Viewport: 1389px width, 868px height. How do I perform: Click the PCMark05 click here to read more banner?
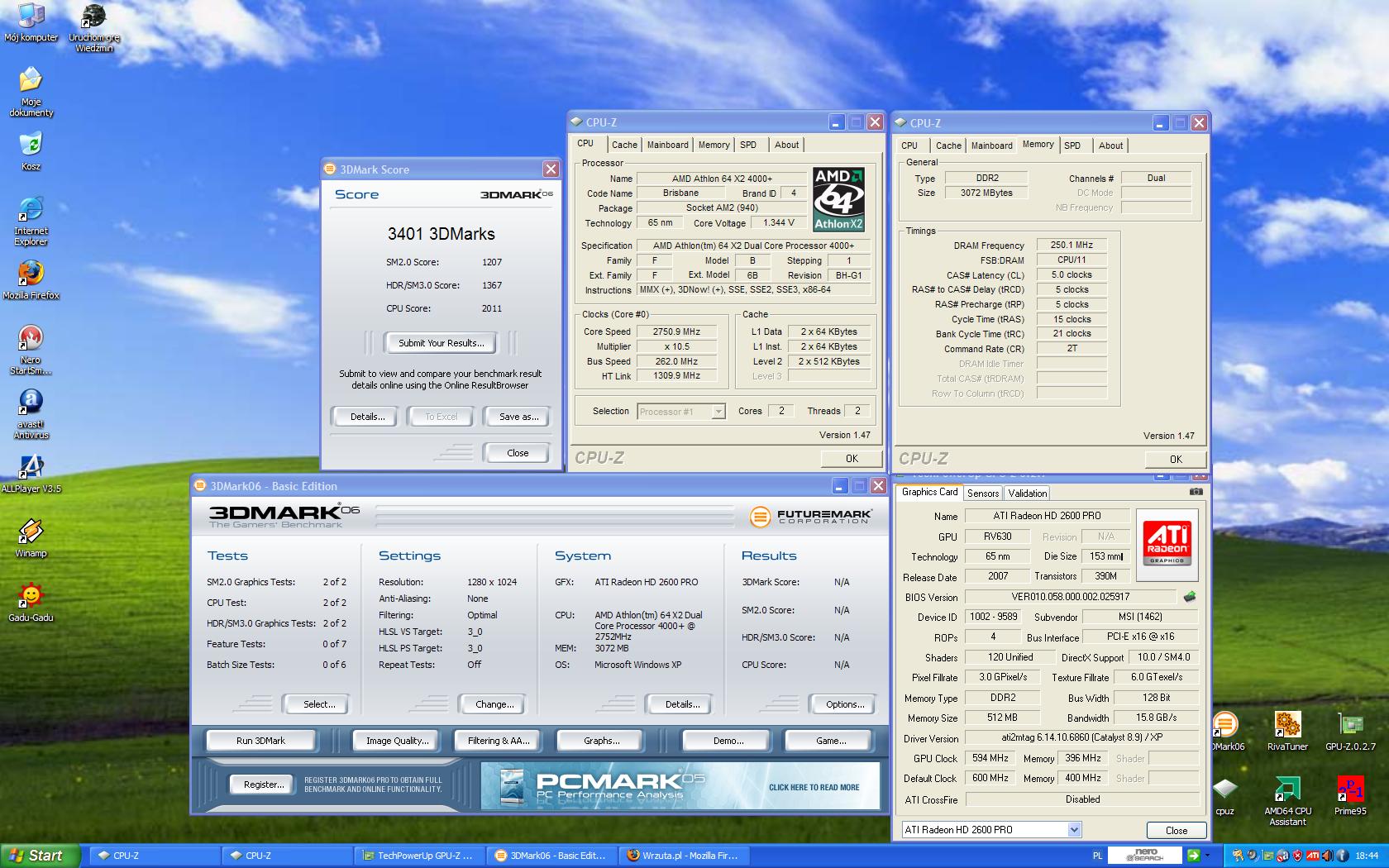pos(680,786)
